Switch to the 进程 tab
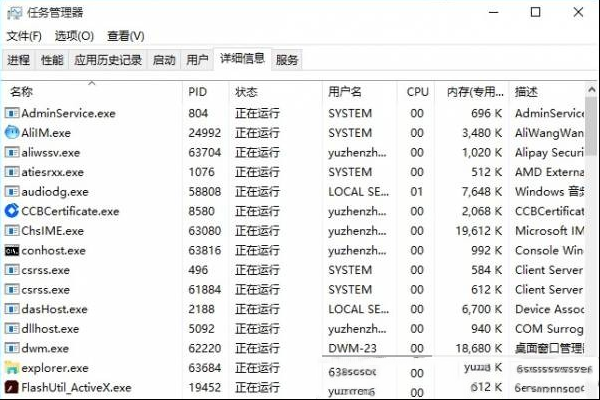This screenshot has width=600, height=400. click(18, 60)
